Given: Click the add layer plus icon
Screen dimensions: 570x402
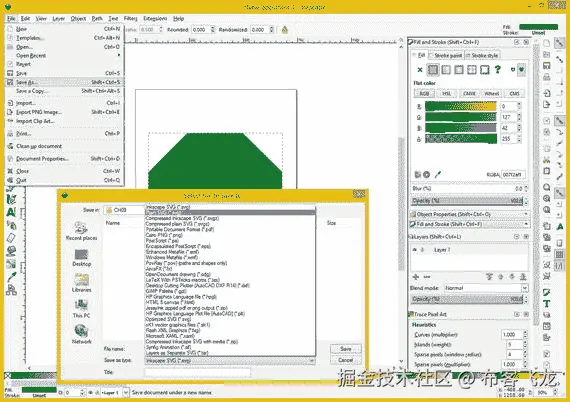Looking at the screenshot, I should [x=416, y=277].
